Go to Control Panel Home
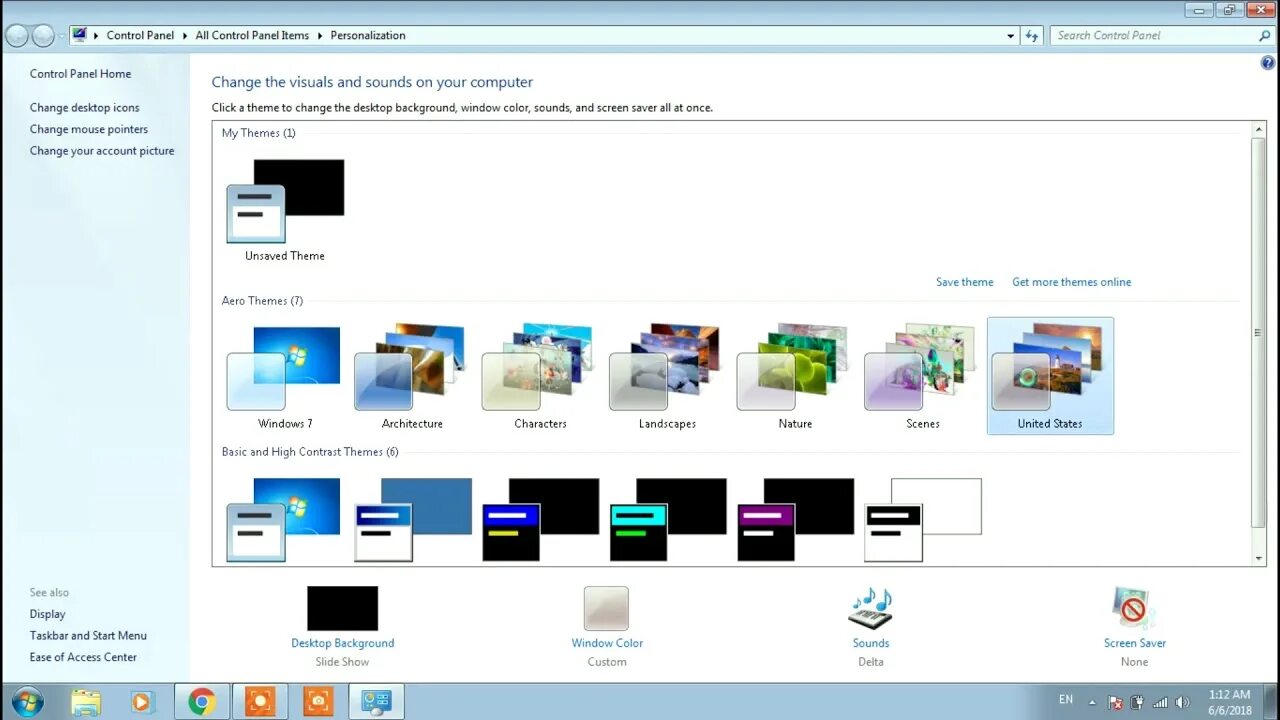This screenshot has height=720, width=1280. 80,74
